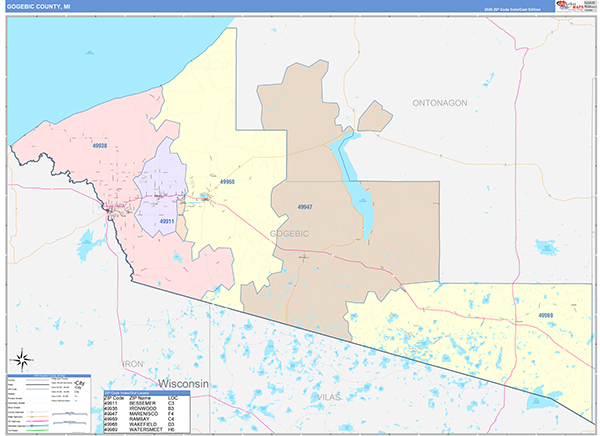
Task: Click ZIP code label 49969 on map
Action: pyautogui.click(x=546, y=315)
